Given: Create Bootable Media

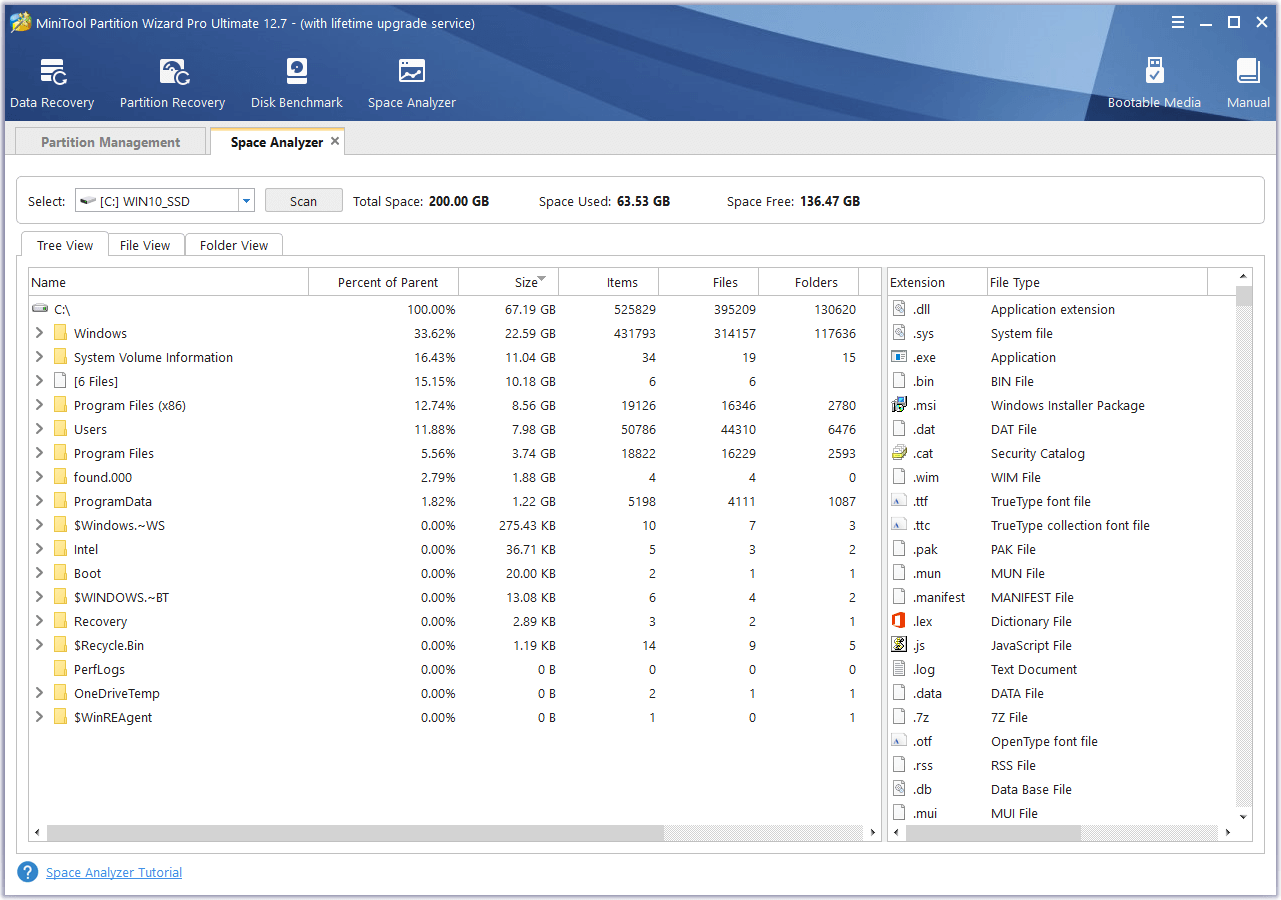Looking at the screenshot, I should coord(1154,84).
